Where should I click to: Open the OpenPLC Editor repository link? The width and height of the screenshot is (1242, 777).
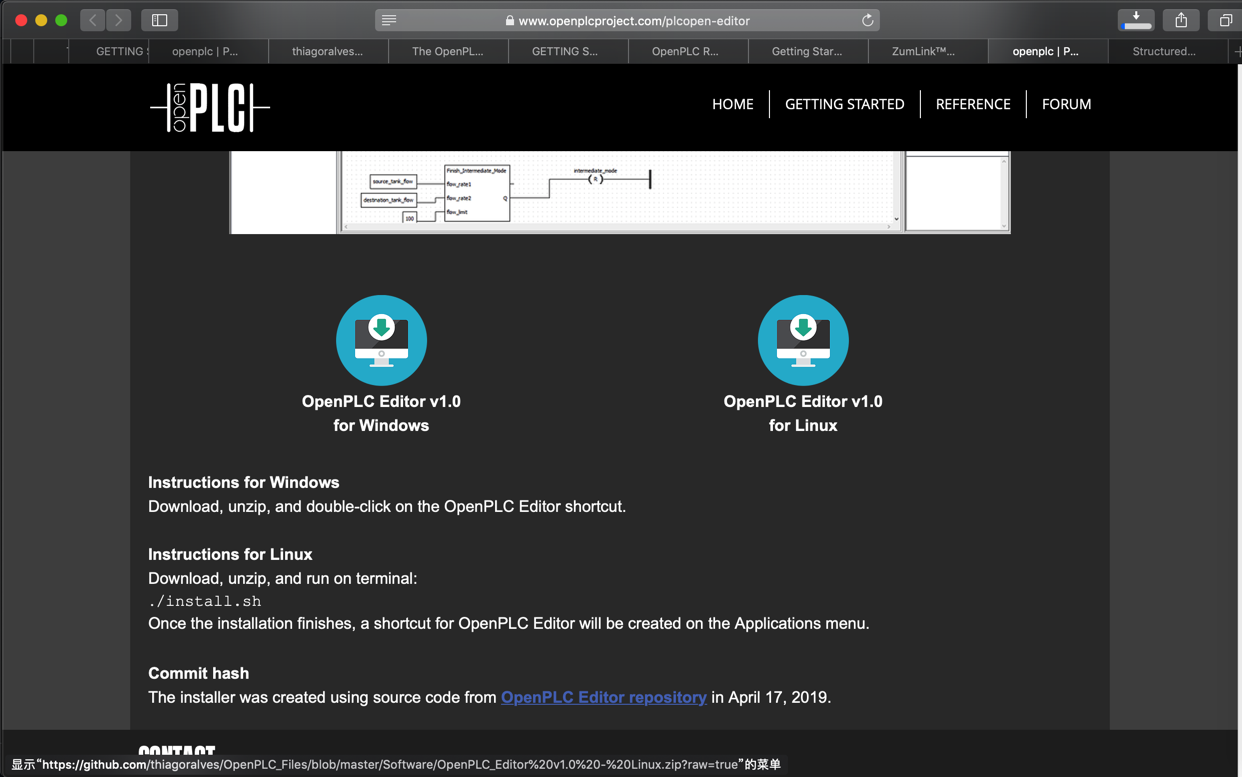[604, 697]
